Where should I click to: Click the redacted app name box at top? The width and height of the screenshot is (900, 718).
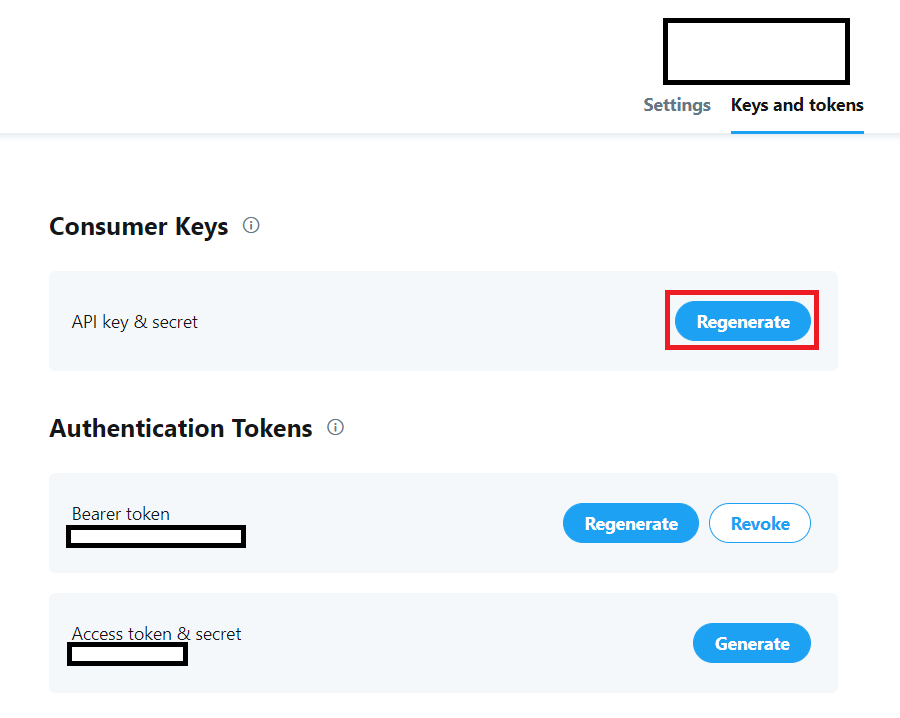[x=756, y=52]
